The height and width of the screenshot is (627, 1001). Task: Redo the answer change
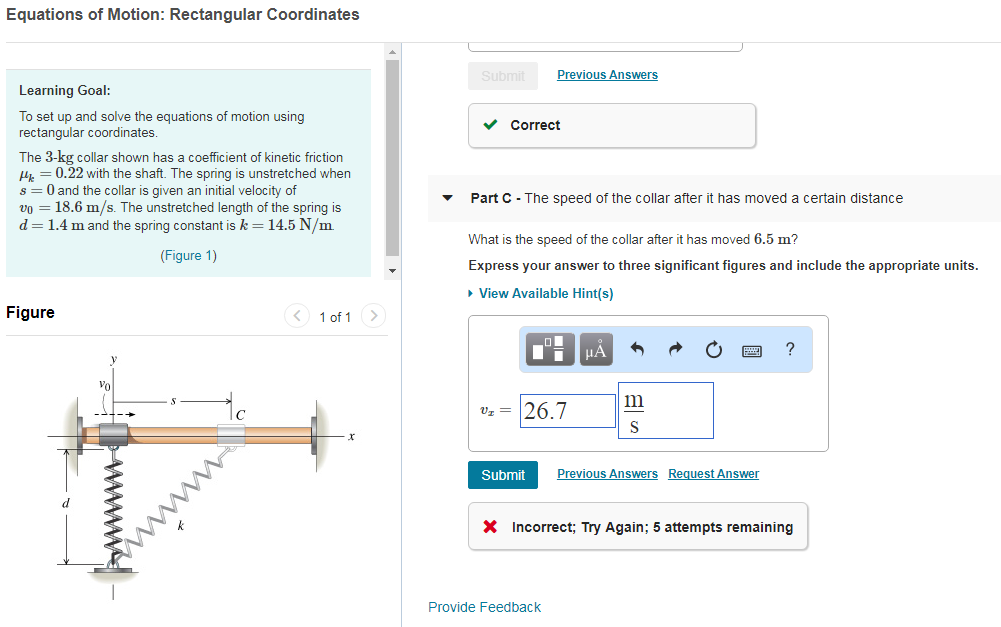[675, 349]
